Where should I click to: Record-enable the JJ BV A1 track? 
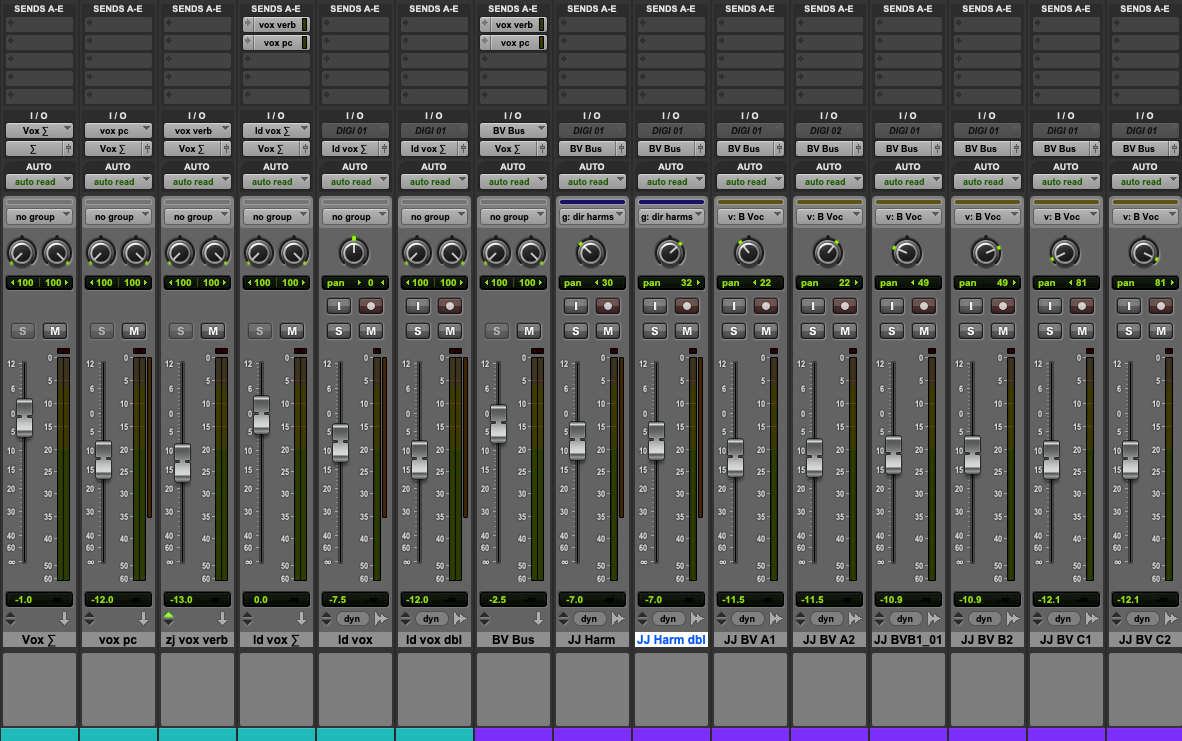pos(765,306)
